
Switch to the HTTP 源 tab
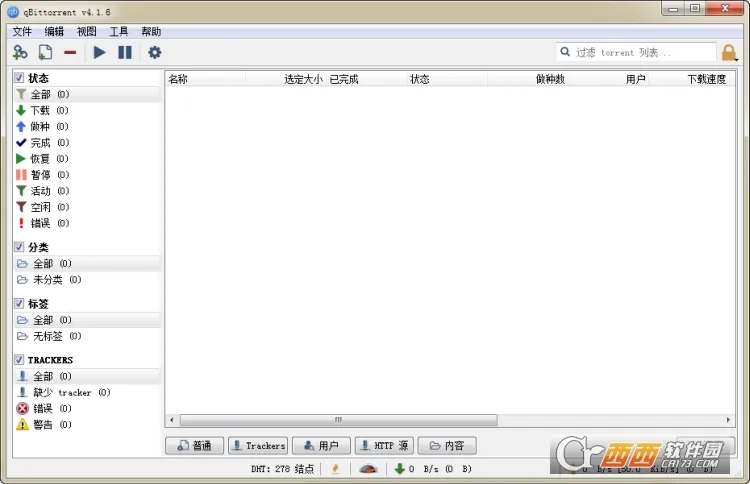point(383,446)
